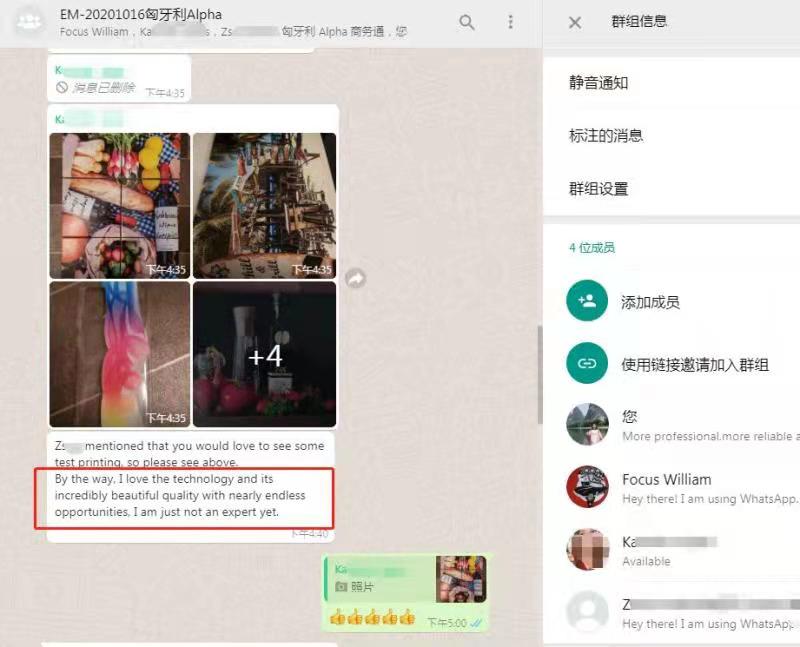Click the search icon in chat header
The height and width of the screenshot is (647, 800).
tap(467, 22)
